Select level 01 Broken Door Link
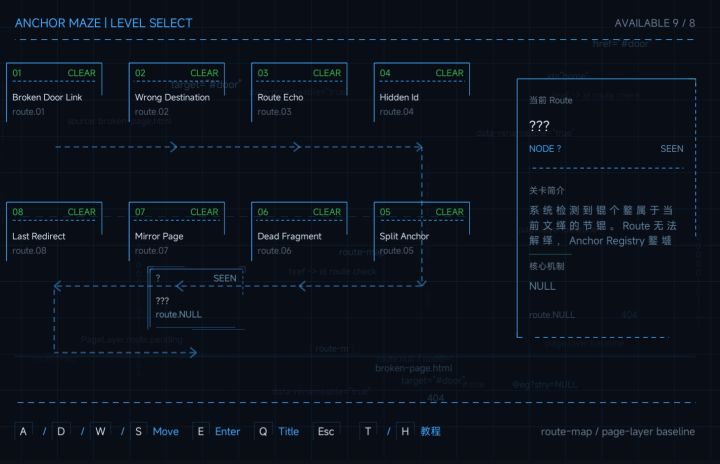This screenshot has height=464, width=720. 54,92
